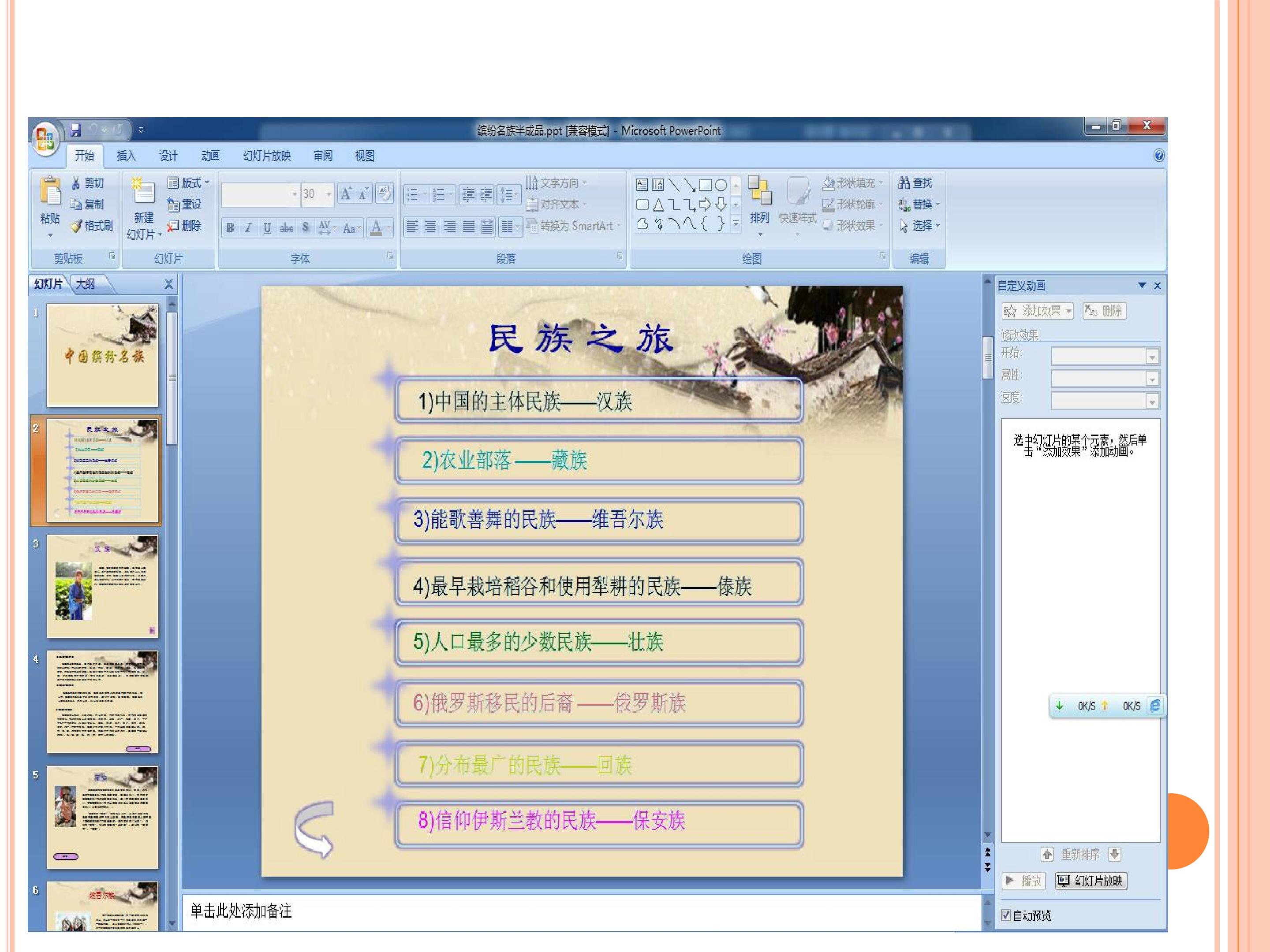Toggle the 自动预览 auto preview checkbox
The image size is (1270, 952).
(1006, 915)
